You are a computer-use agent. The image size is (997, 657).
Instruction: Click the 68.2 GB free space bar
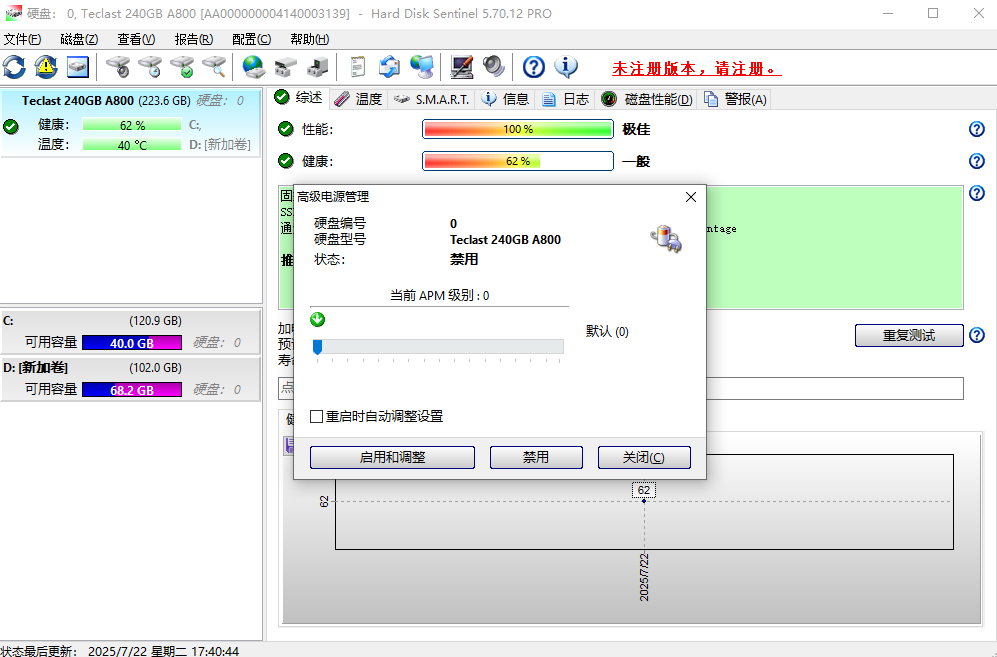coord(132,390)
